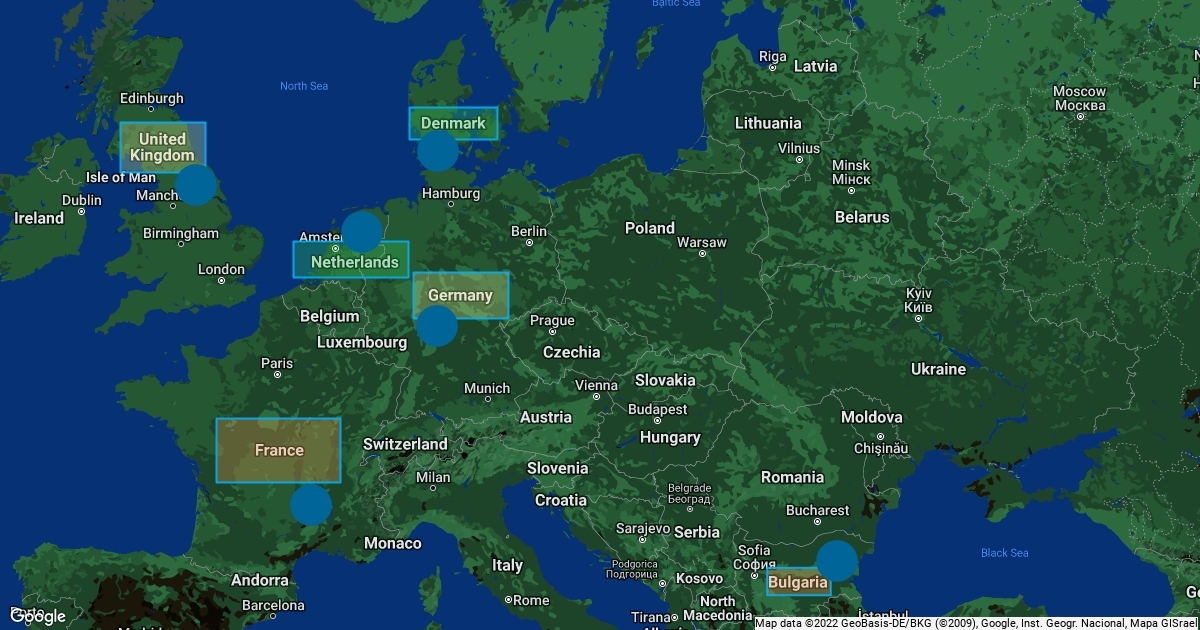This screenshot has height=630, width=1200.
Task: Click the highlighted Germany label box
Action: click(x=461, y=295)
